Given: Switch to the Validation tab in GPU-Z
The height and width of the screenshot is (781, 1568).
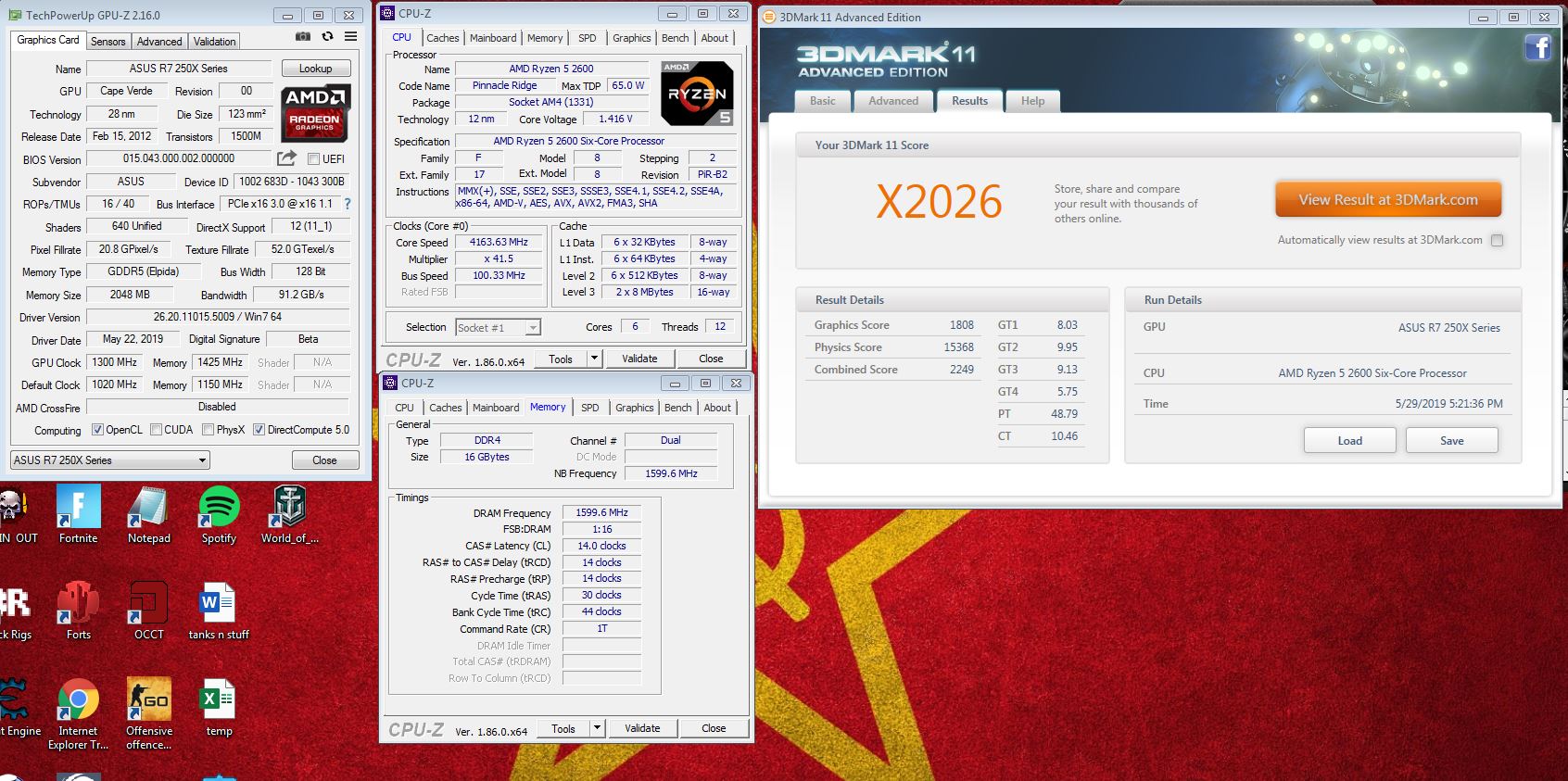Looking at the screenshot, I should click(x=214, y=42).
